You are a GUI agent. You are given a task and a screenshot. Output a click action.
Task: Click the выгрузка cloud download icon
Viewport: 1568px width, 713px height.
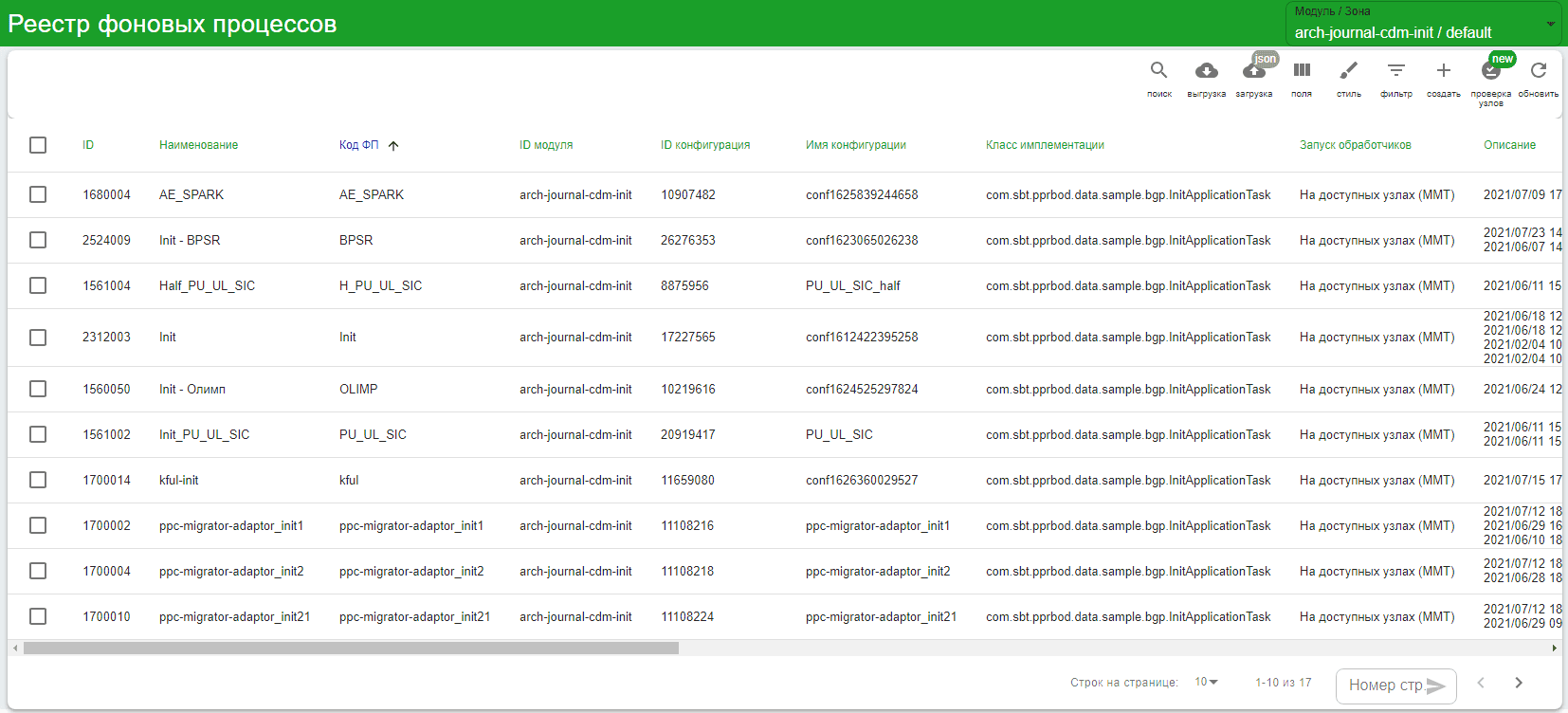click(x=1206, y=71)
